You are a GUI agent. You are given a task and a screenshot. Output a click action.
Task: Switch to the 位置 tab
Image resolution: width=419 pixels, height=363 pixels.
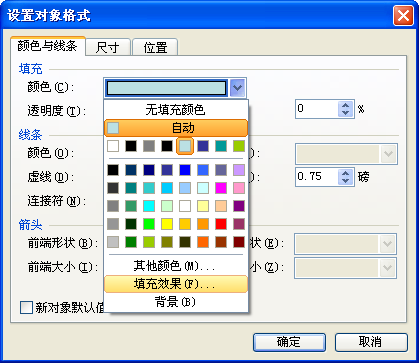coord(155,47)
